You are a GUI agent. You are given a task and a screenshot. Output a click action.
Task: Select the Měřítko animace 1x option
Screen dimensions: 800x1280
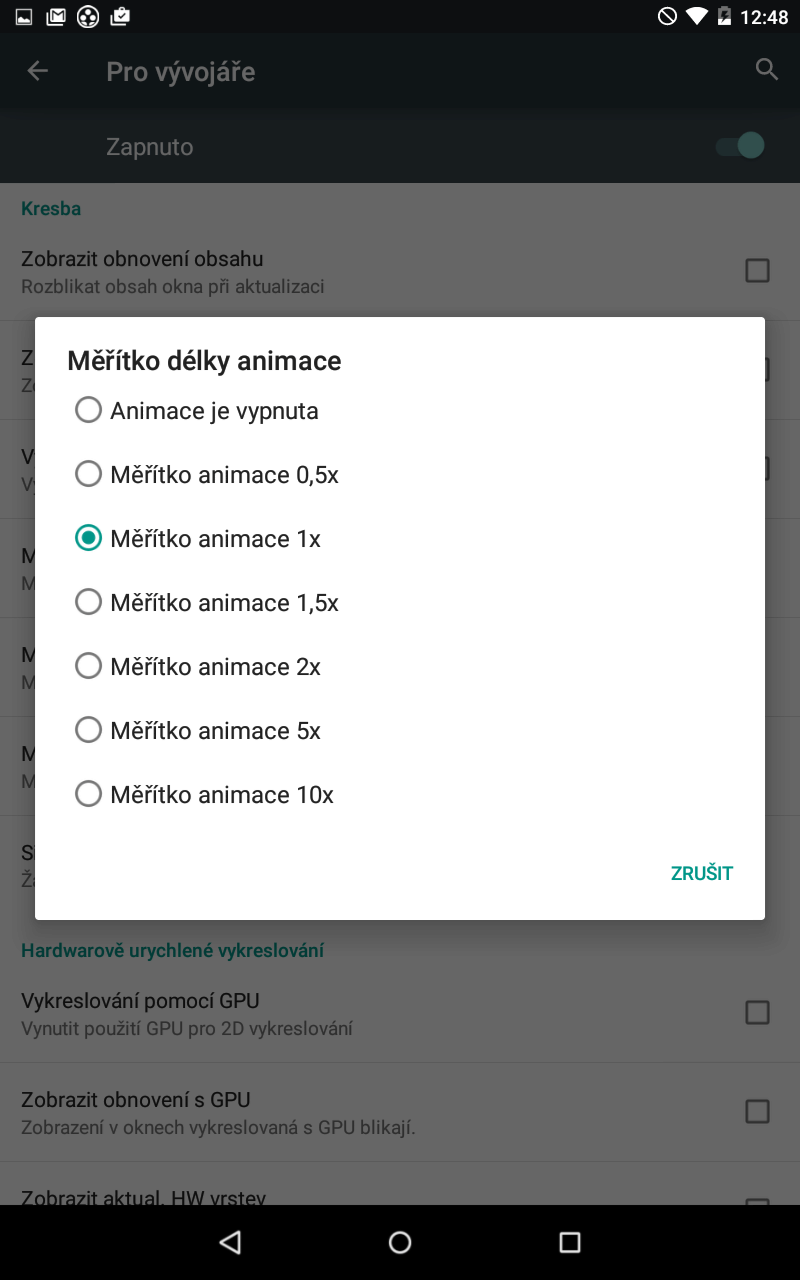pyautogui.click(x=89, y=538)
